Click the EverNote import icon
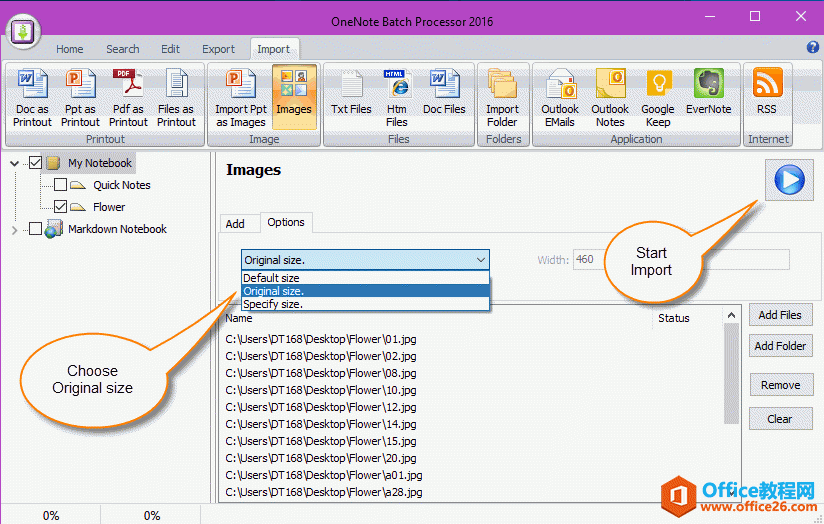 pos(708,97)
